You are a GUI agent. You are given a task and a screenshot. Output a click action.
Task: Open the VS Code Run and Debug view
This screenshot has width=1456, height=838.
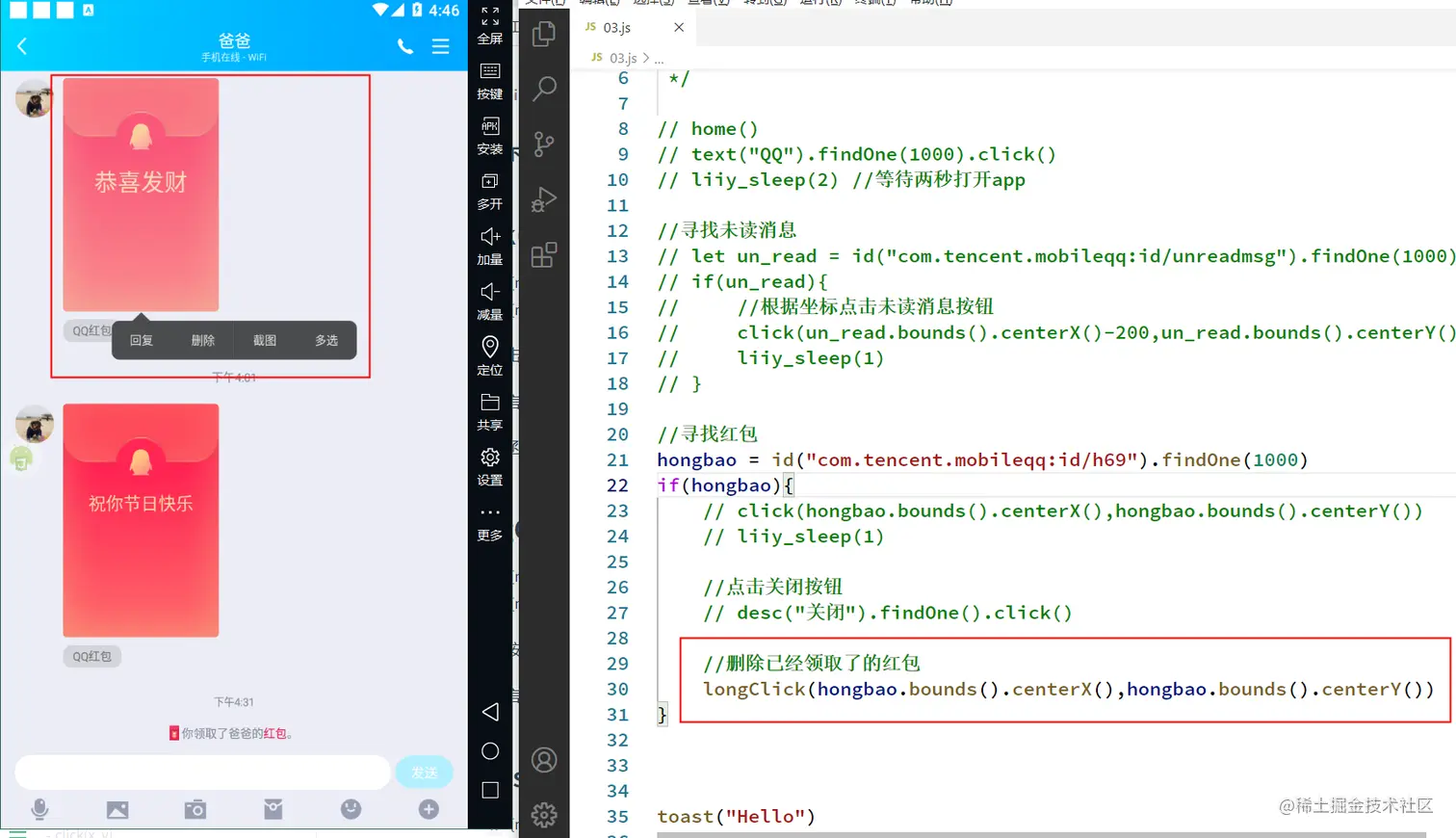pyautogui.click(x=544, y=199)
